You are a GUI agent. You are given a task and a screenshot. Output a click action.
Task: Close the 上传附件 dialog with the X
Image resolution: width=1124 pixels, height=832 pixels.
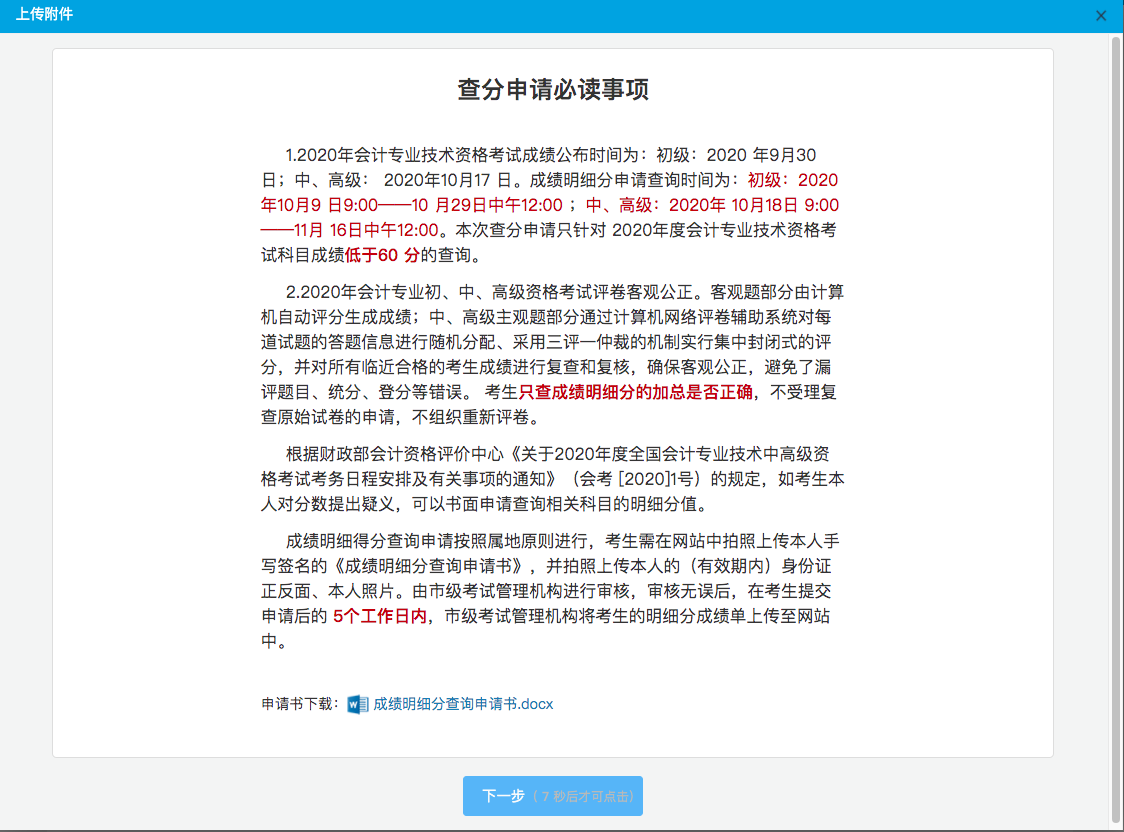point(1101,16)
